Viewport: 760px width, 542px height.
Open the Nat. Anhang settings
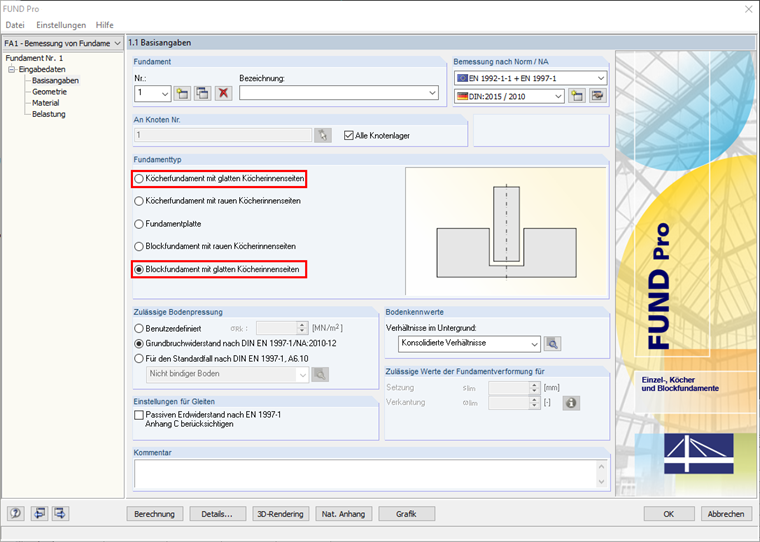click(343, 514)
